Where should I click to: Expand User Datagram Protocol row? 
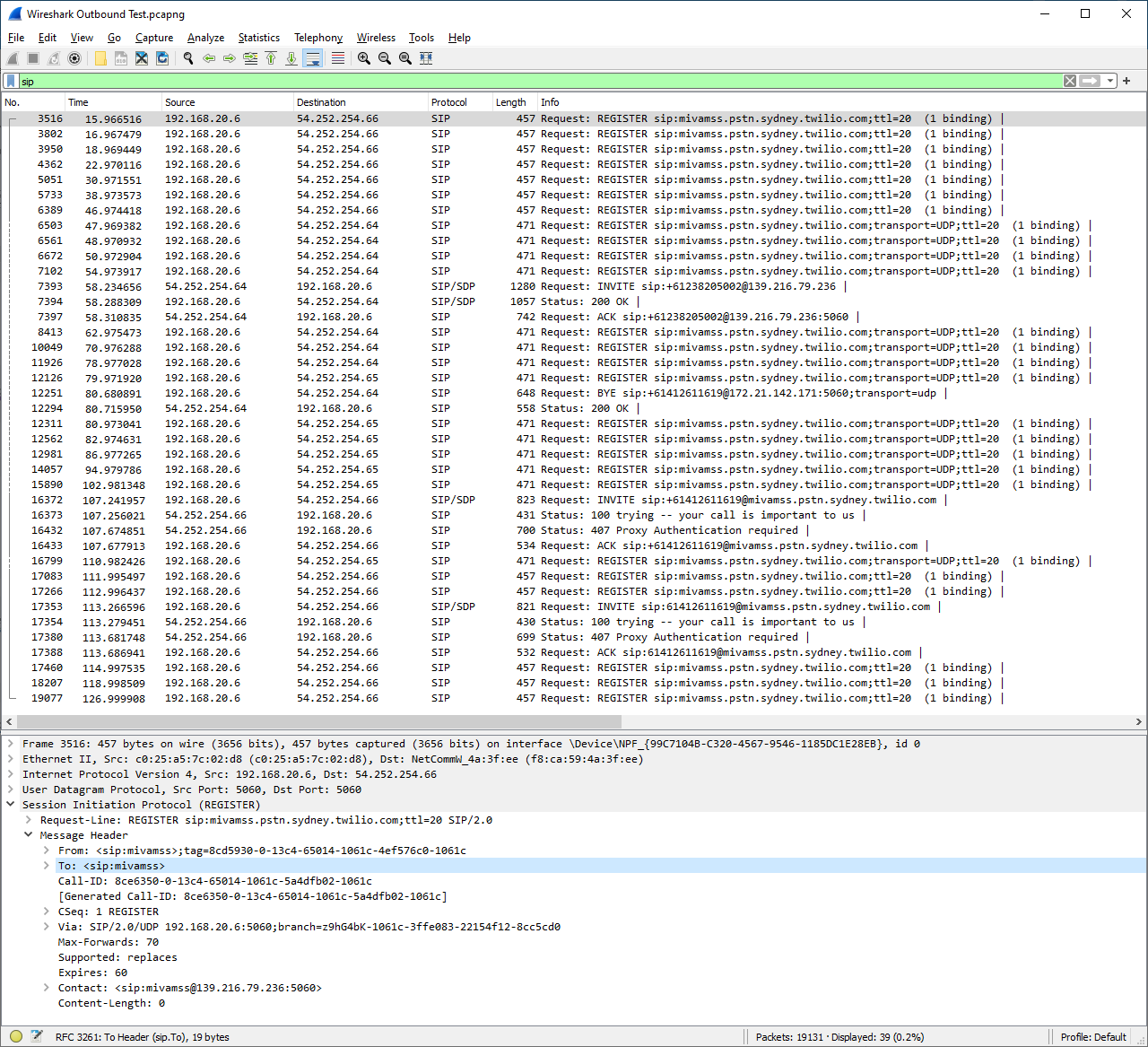[11, 790]
